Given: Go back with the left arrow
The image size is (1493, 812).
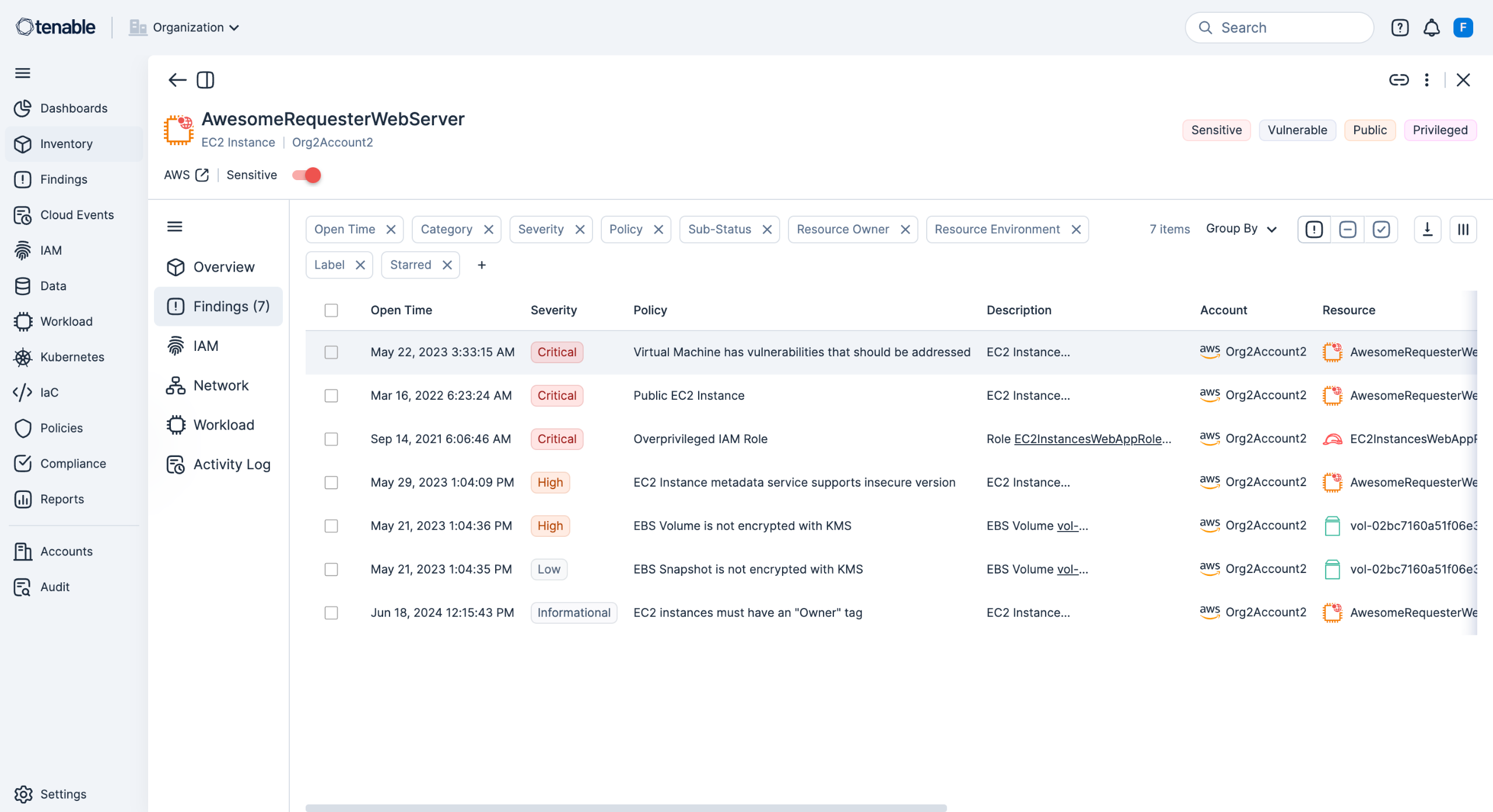Looking at the screenshot, I should 177,80.
